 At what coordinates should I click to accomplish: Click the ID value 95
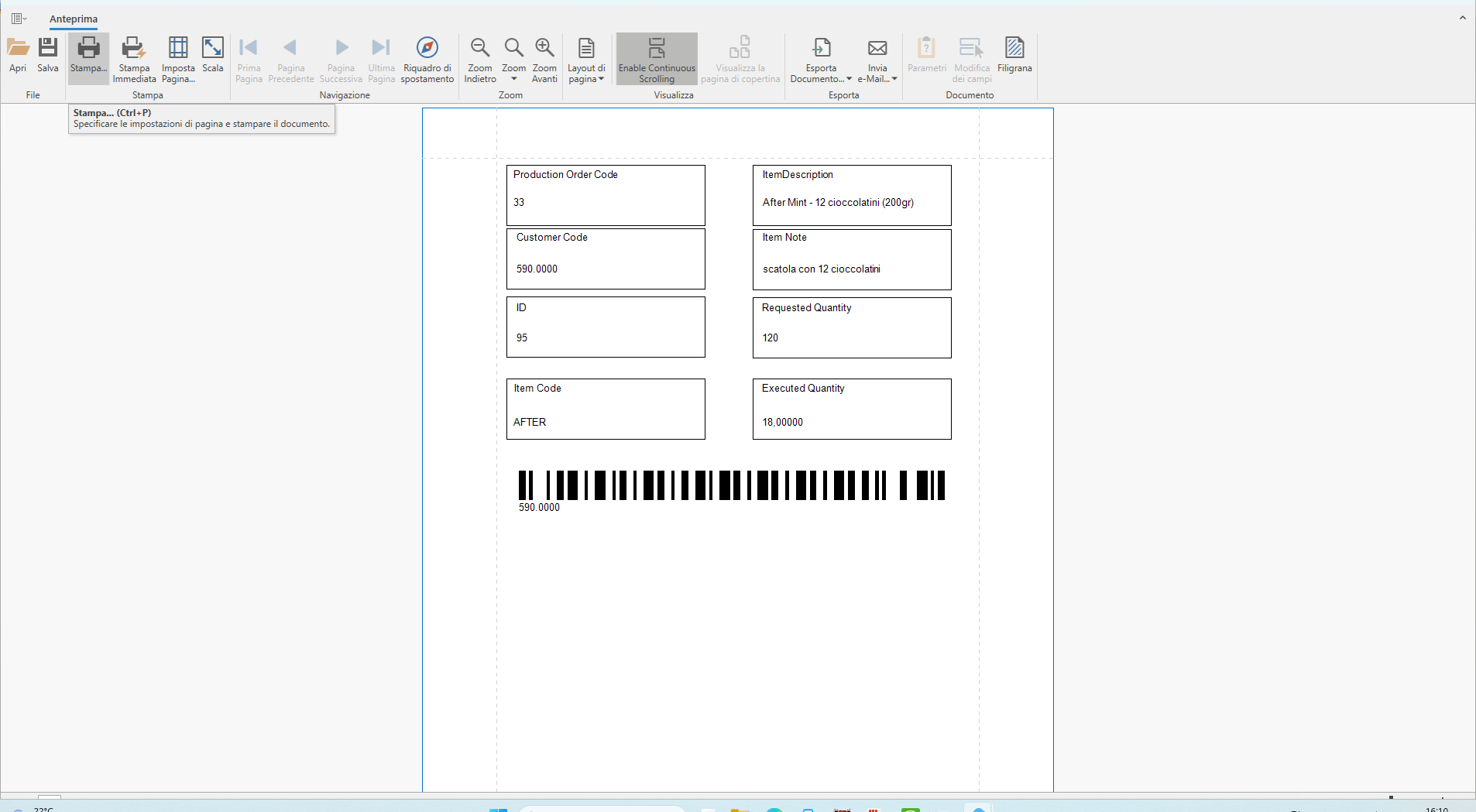coord(522,338)
